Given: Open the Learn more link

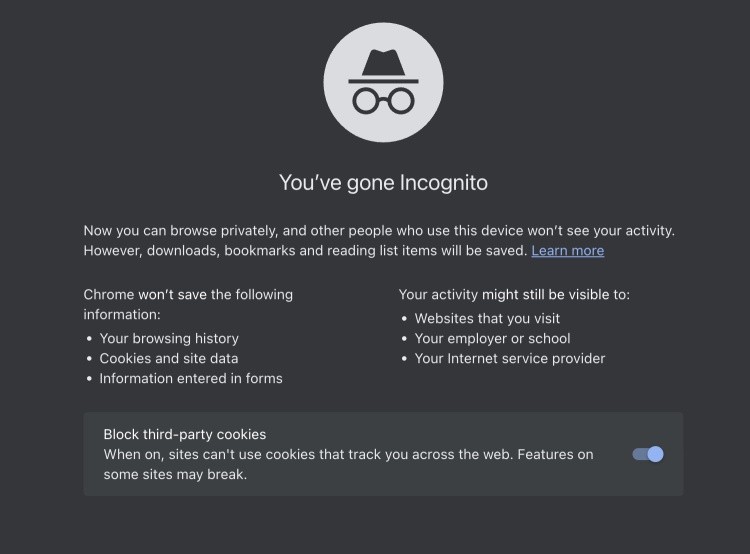Looking at the screenshot, I should pos(568,251).
